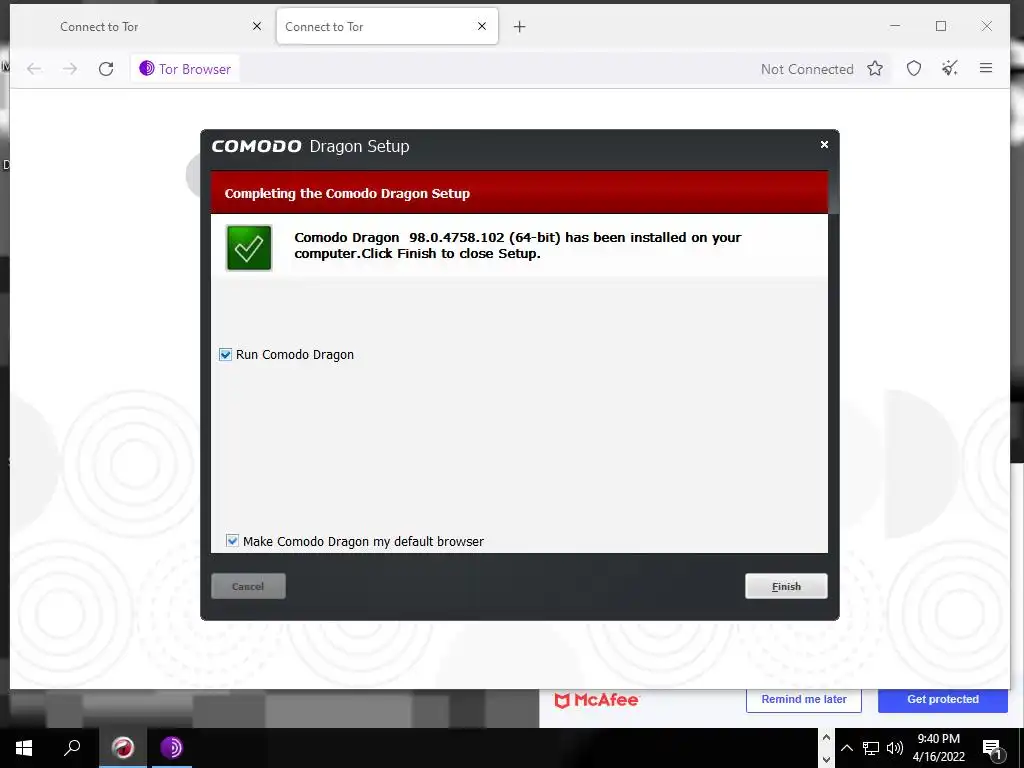The image size is (1024, 768).
Task: Click Get protected in McAfee popup
Action: (942, 699)
